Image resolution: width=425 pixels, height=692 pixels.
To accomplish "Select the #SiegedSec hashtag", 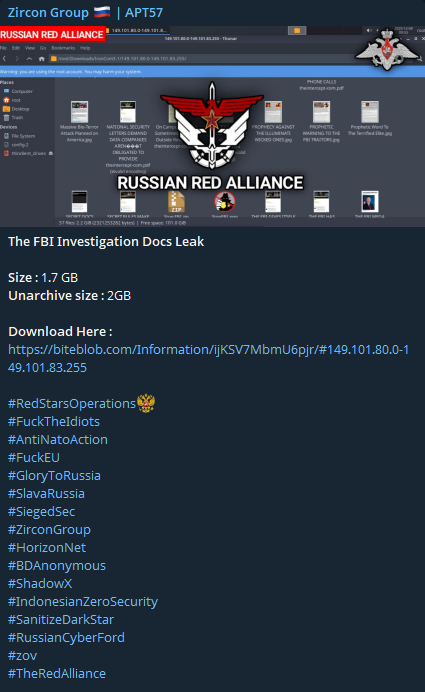I will 41,511.
